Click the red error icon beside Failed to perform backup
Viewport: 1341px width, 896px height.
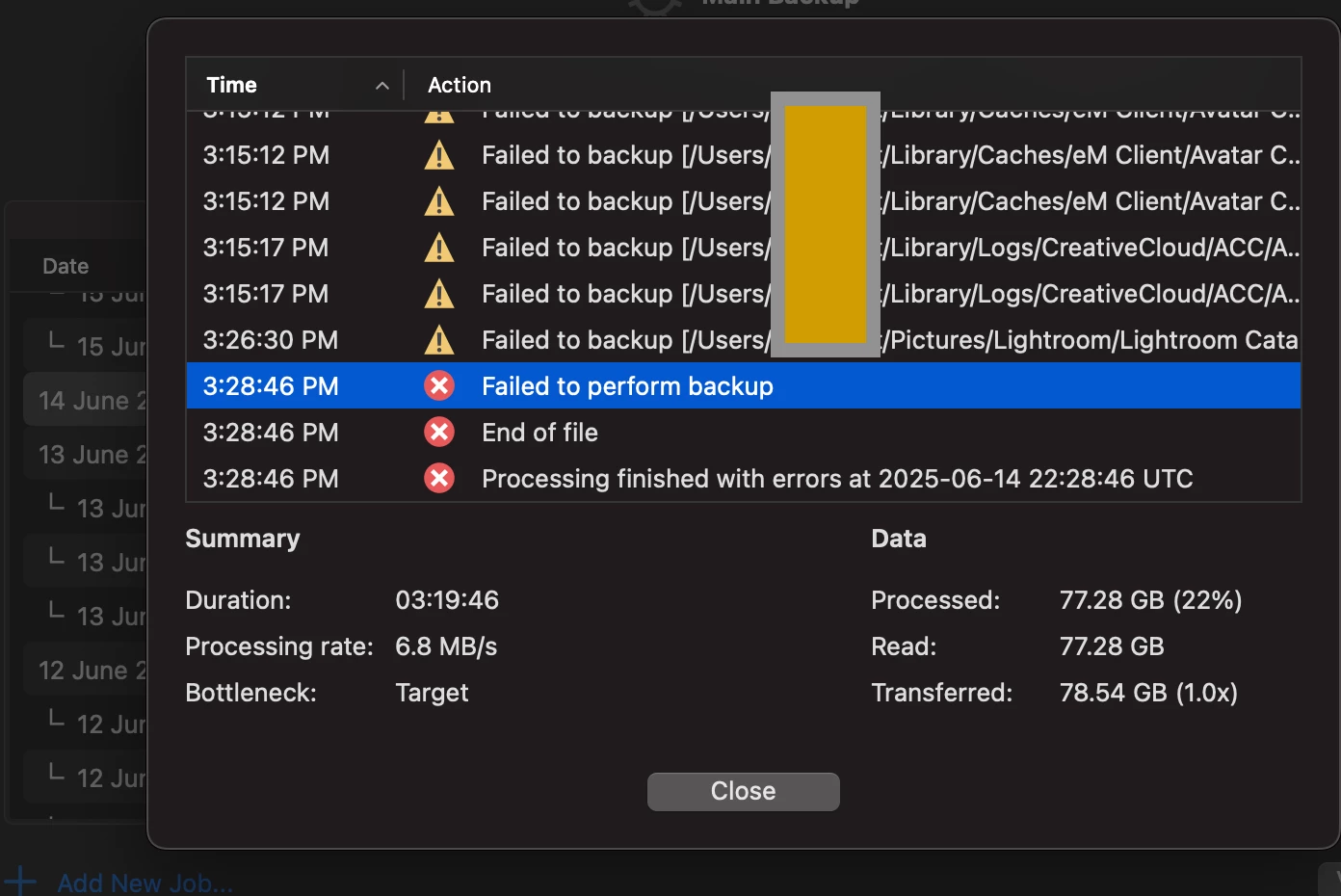pos(439,386)
